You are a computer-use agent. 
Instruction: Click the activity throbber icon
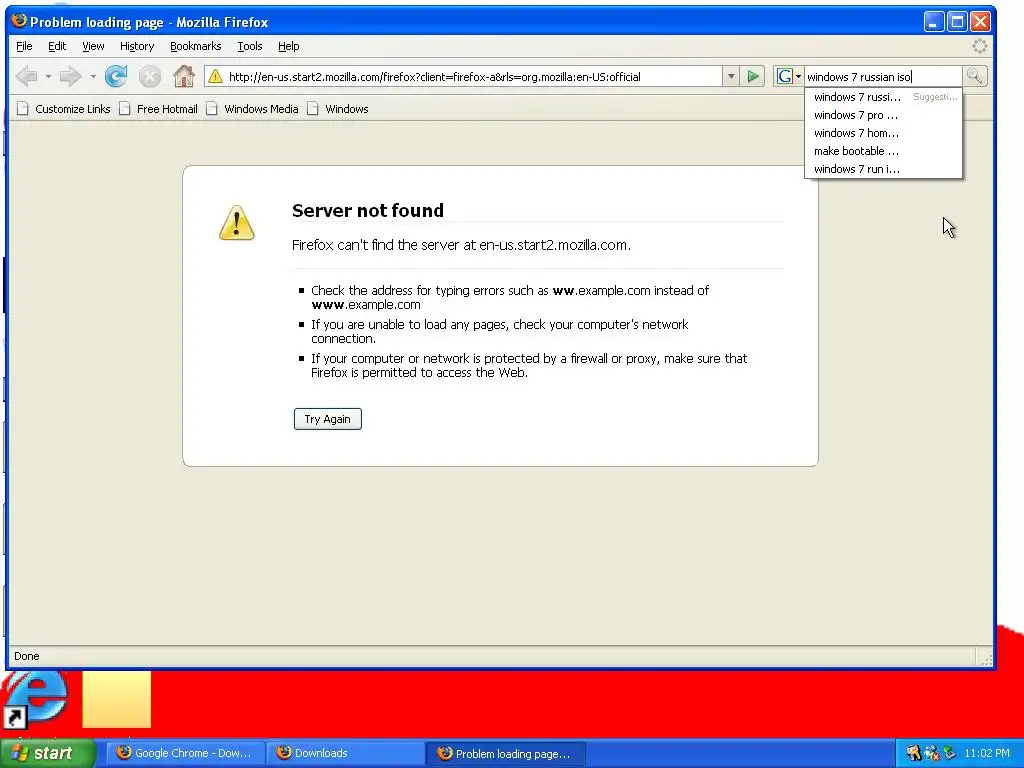pos(980,46)
